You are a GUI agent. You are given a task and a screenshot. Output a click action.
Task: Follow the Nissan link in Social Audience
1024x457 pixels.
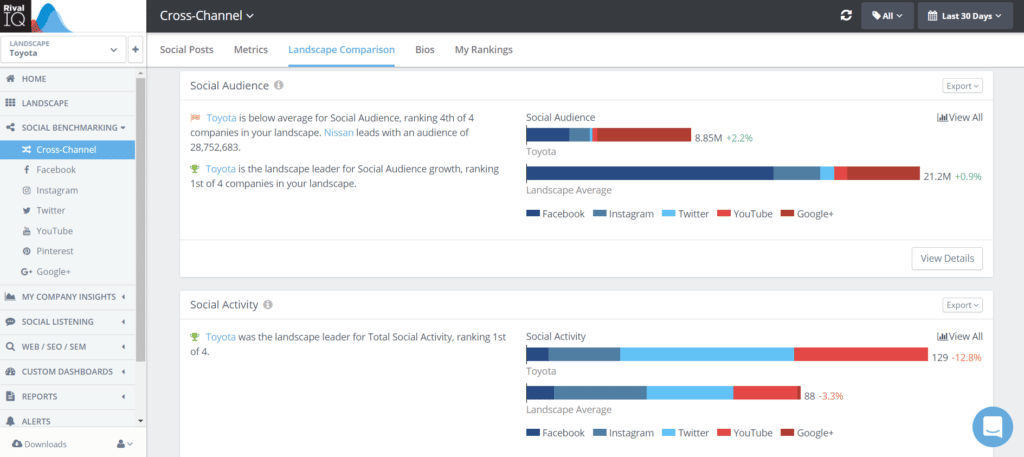coord(337,132)
